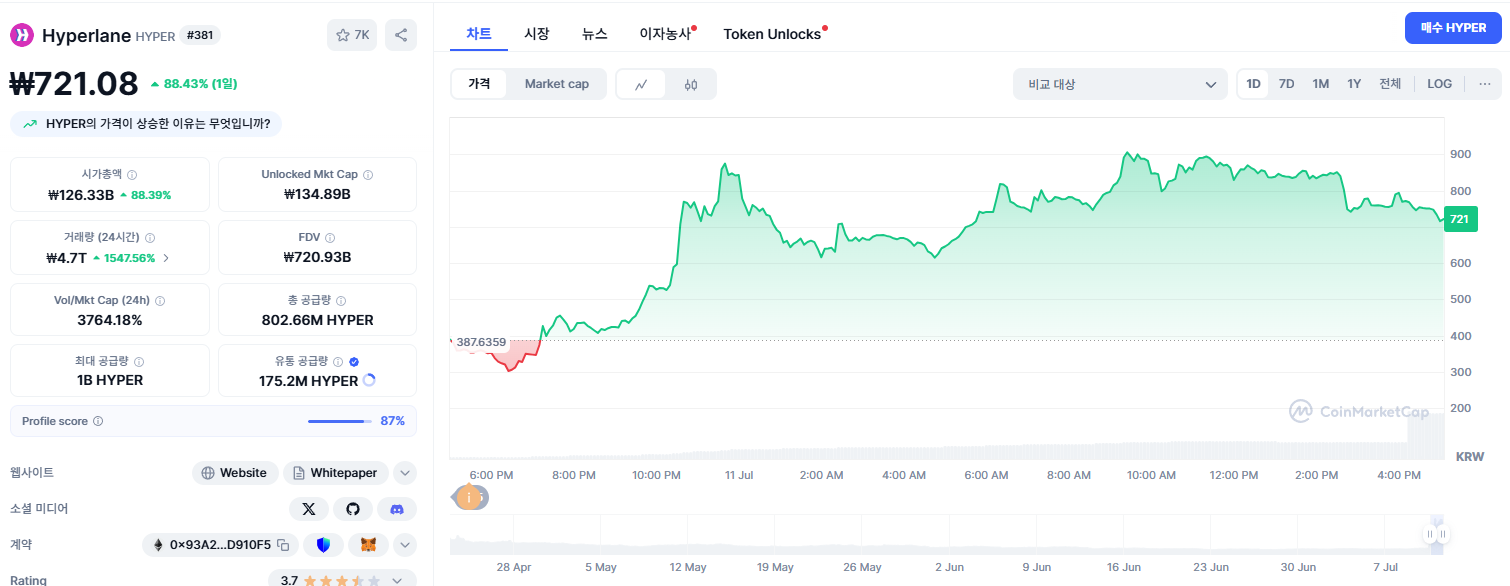Open the 뉴스 tab
This screenshot has height=586, width=1510.
pos(595,33)
